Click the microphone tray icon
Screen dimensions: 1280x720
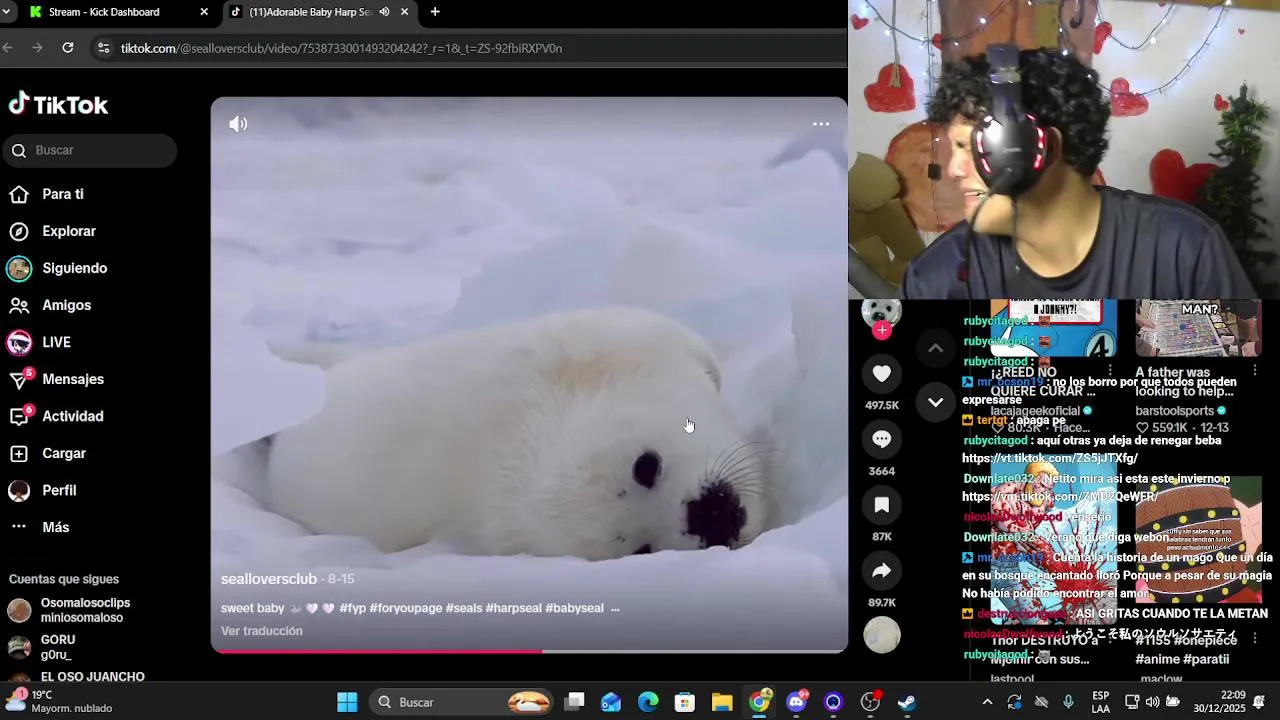tap(1068, 702)
